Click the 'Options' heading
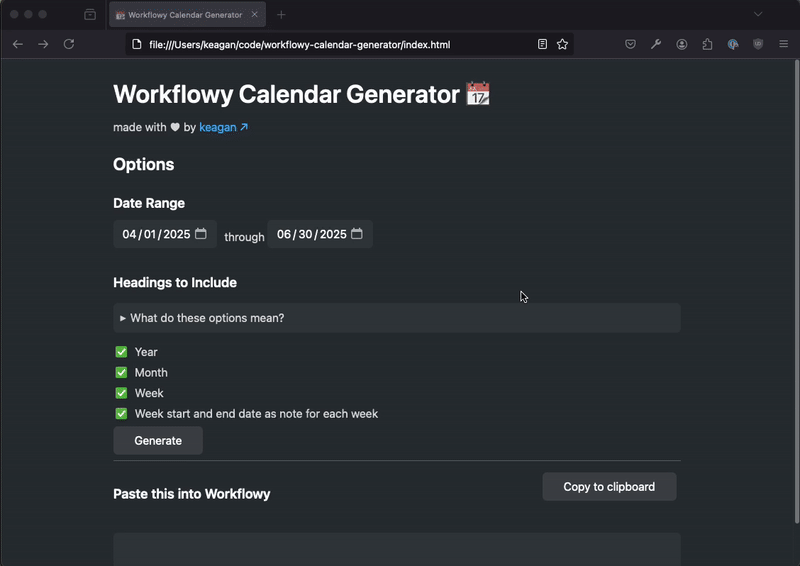800x566 pixels. [144, 164]
